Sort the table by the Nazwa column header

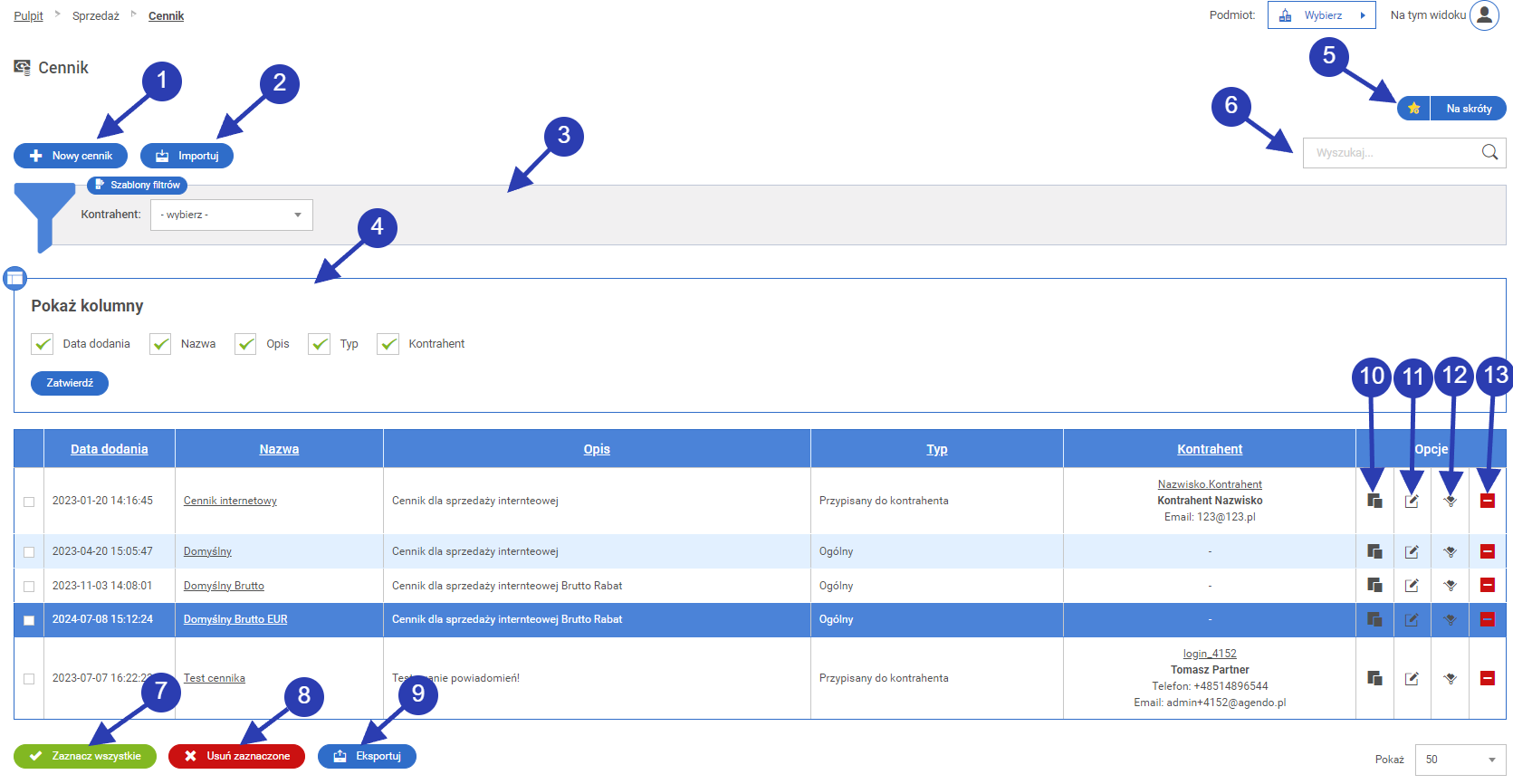pos(279,449)
